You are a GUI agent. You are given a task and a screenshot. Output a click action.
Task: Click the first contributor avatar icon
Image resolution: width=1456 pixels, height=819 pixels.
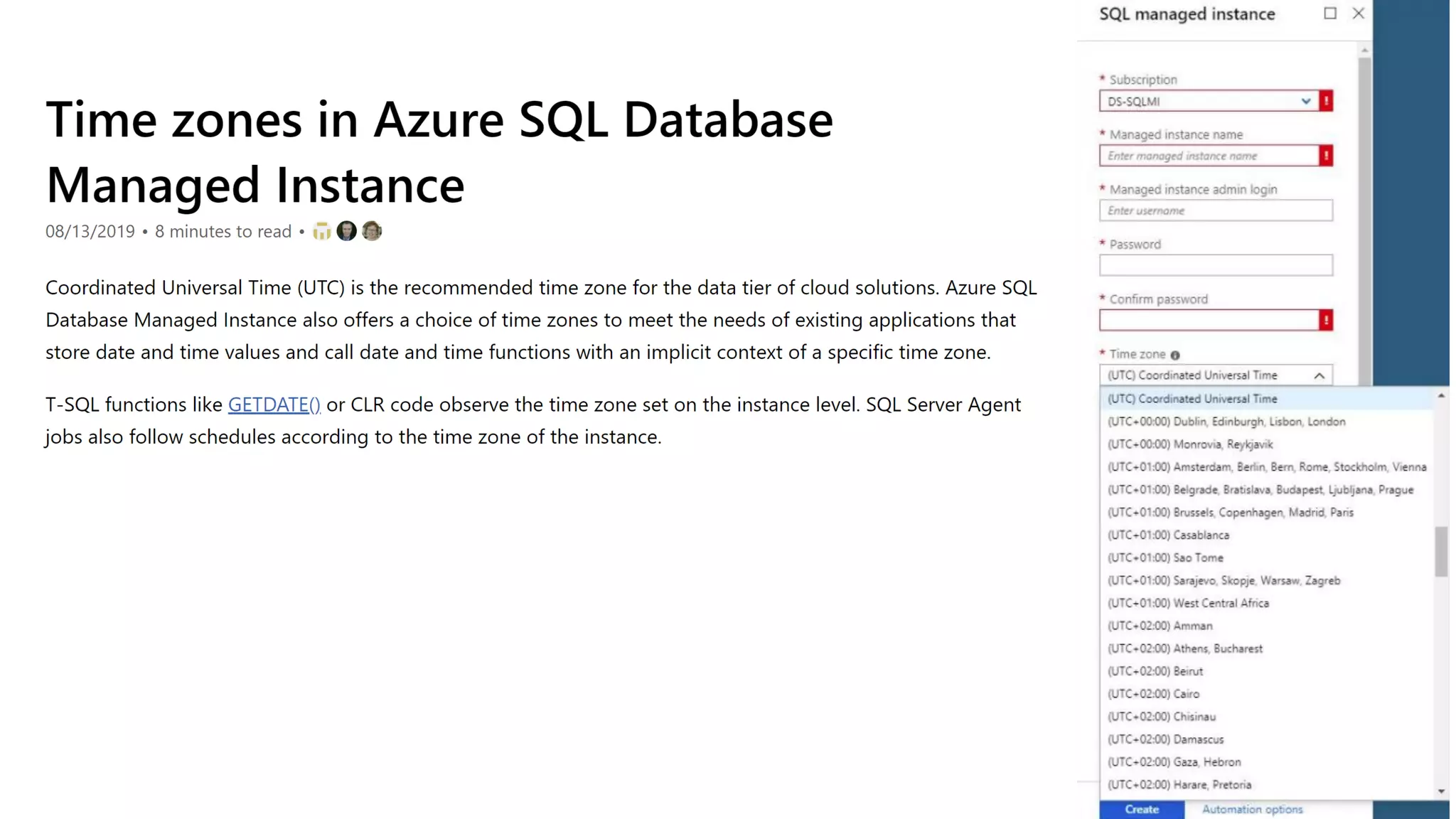point(321,232)
